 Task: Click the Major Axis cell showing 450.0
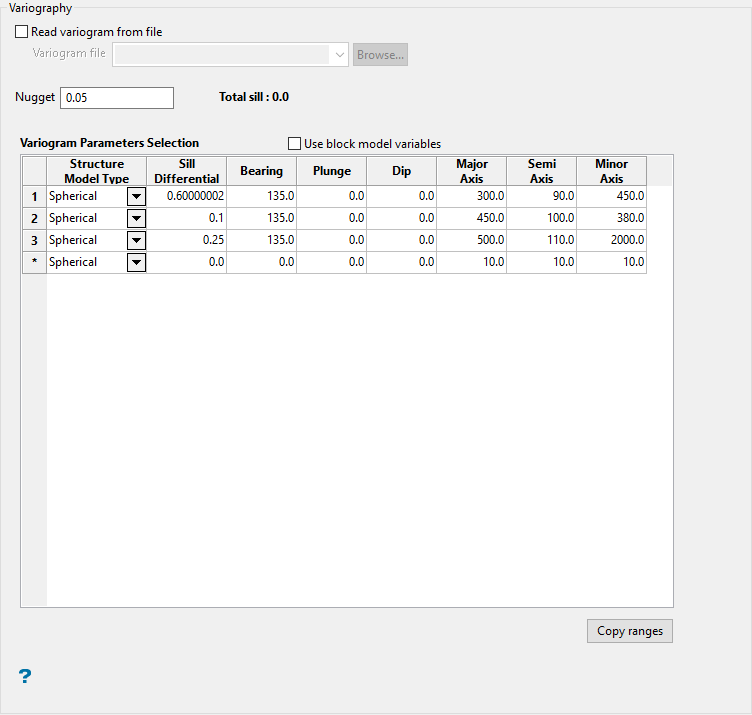pos(471,219)
